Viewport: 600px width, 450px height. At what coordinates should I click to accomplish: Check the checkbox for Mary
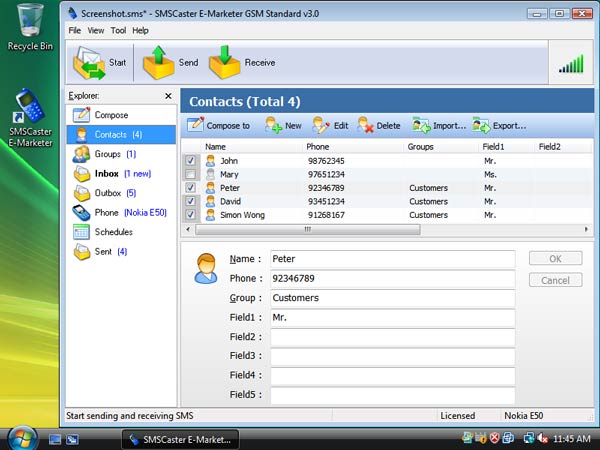tap(190, 174)
